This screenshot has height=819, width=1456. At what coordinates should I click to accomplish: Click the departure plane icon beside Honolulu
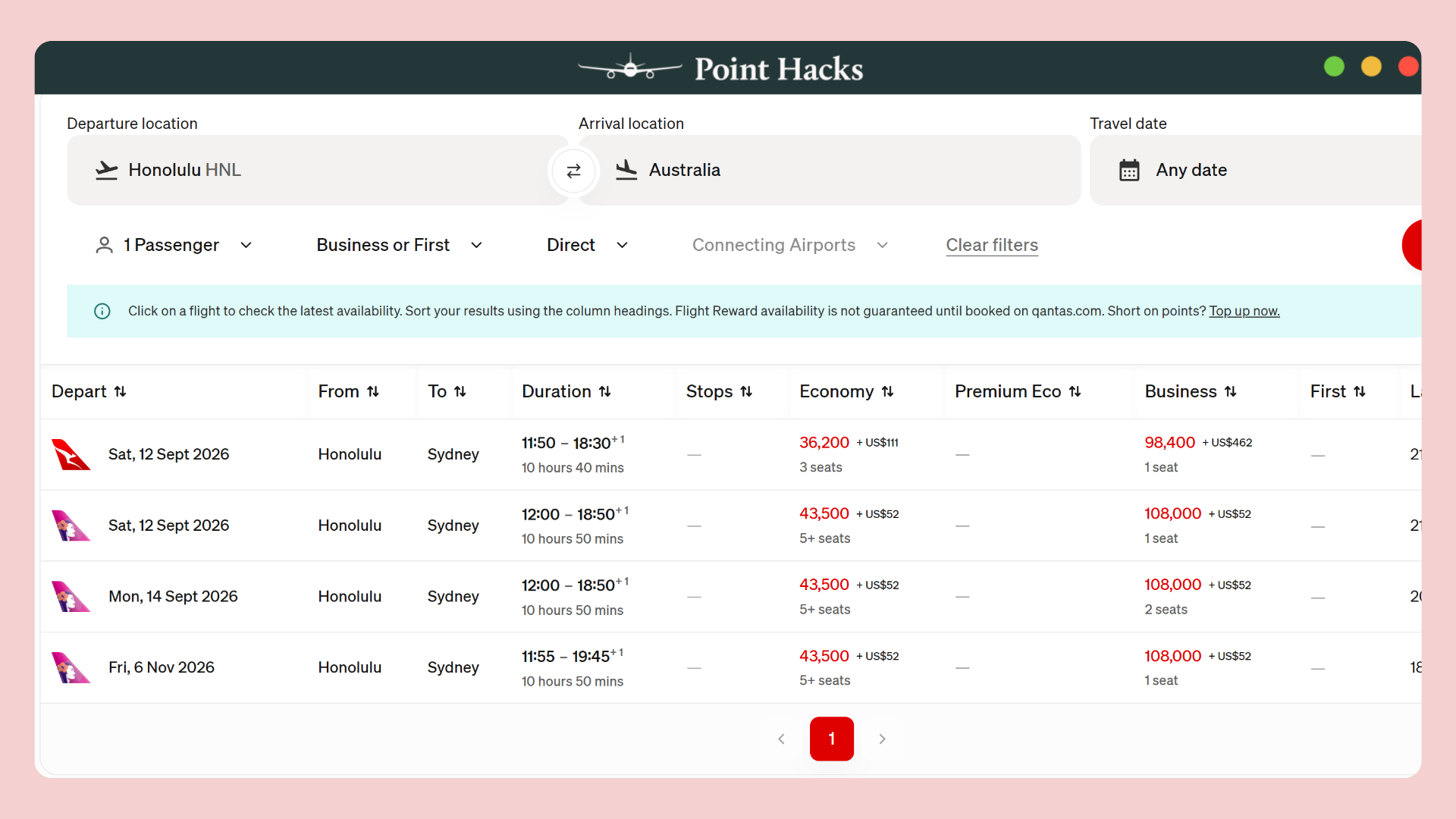coord(106,170)
